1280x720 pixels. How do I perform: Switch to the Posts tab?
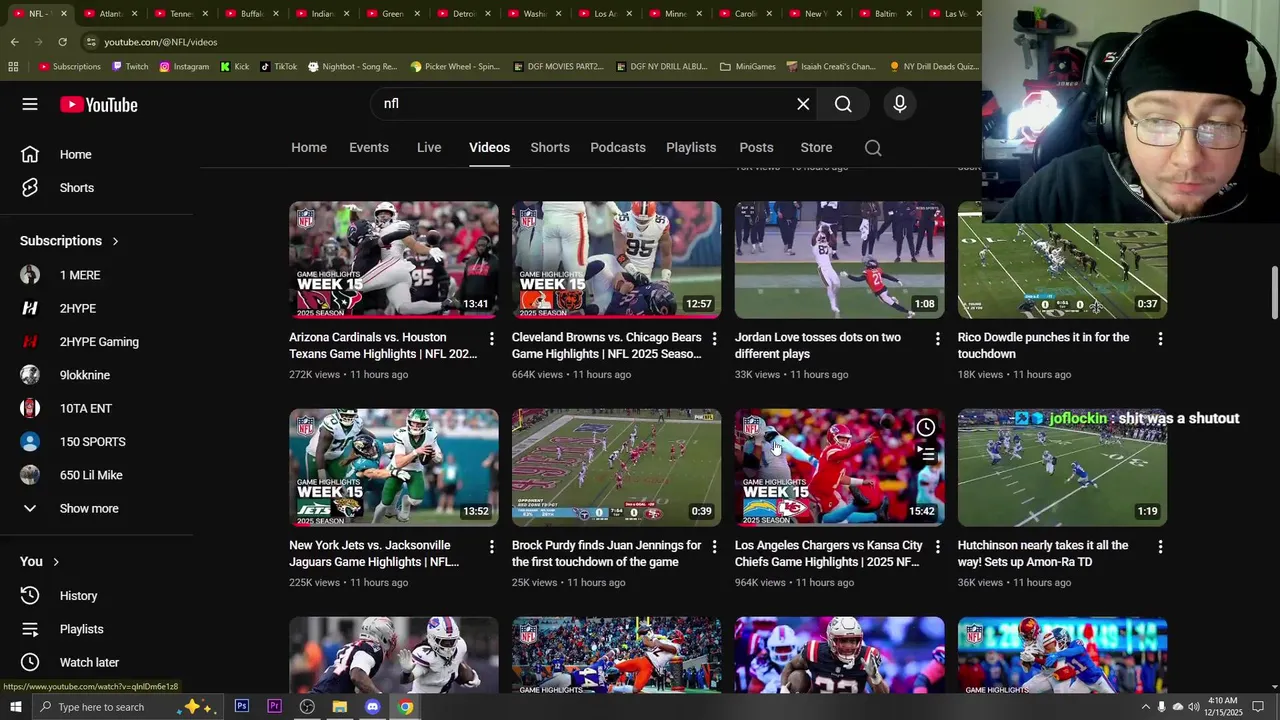(756, 147)
